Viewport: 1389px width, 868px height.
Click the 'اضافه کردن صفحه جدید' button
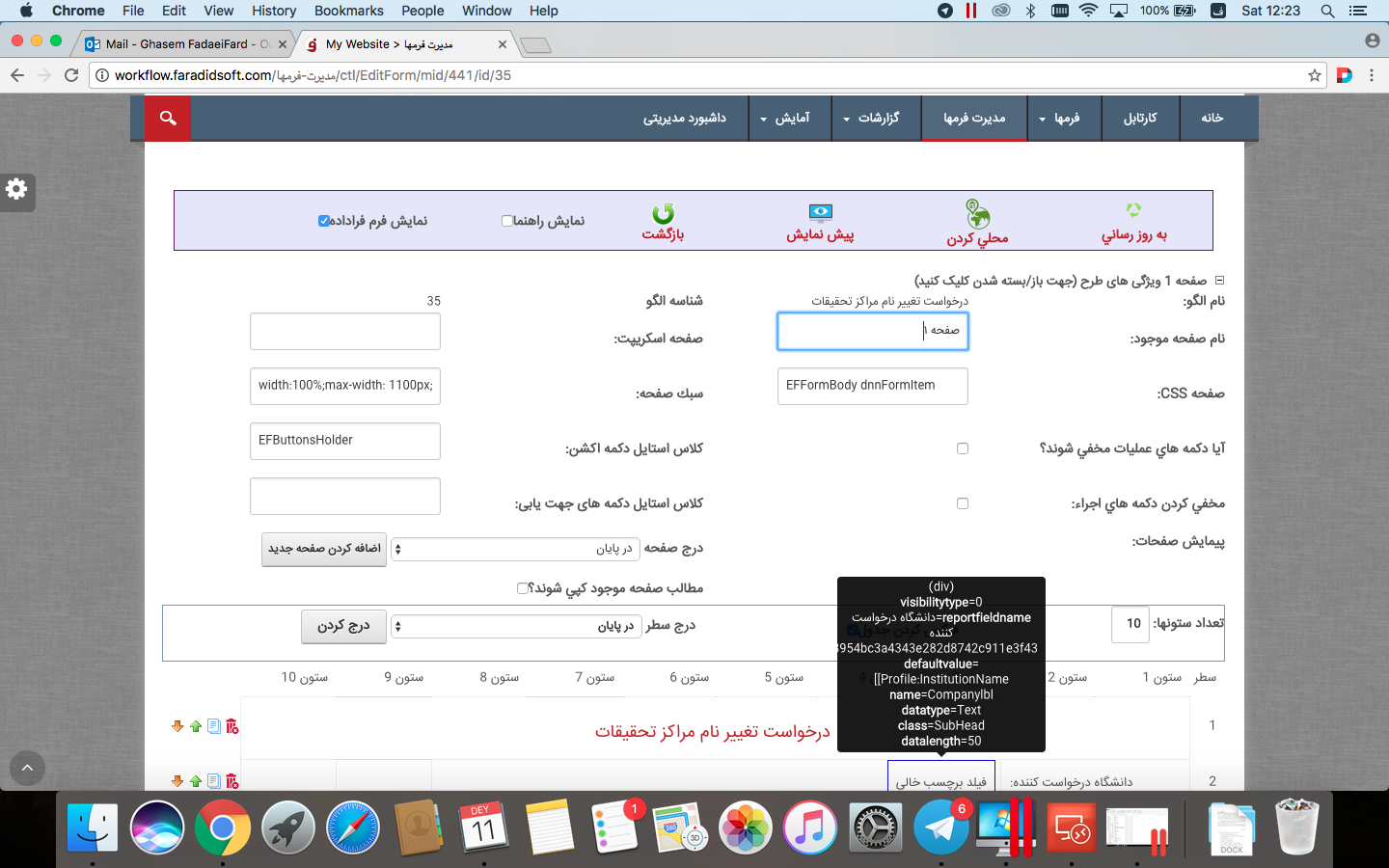coord(324,549)
